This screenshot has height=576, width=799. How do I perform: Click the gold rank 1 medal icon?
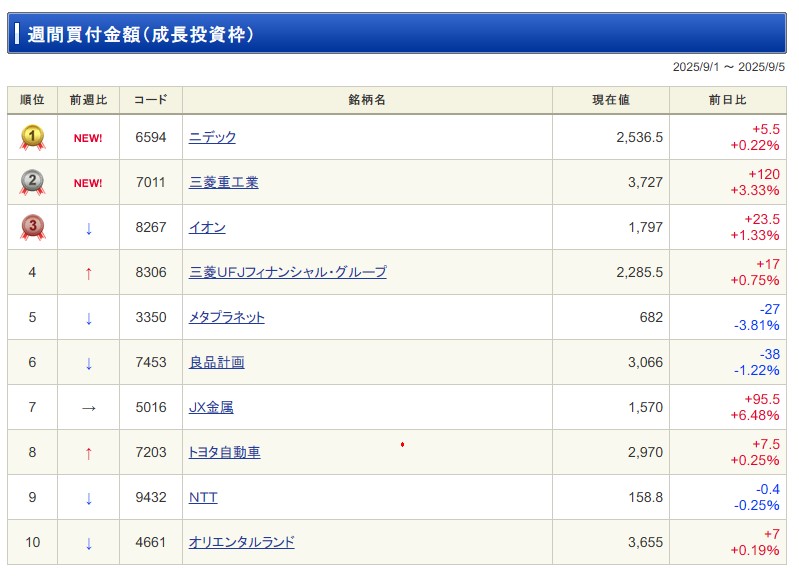click(33, 138)
